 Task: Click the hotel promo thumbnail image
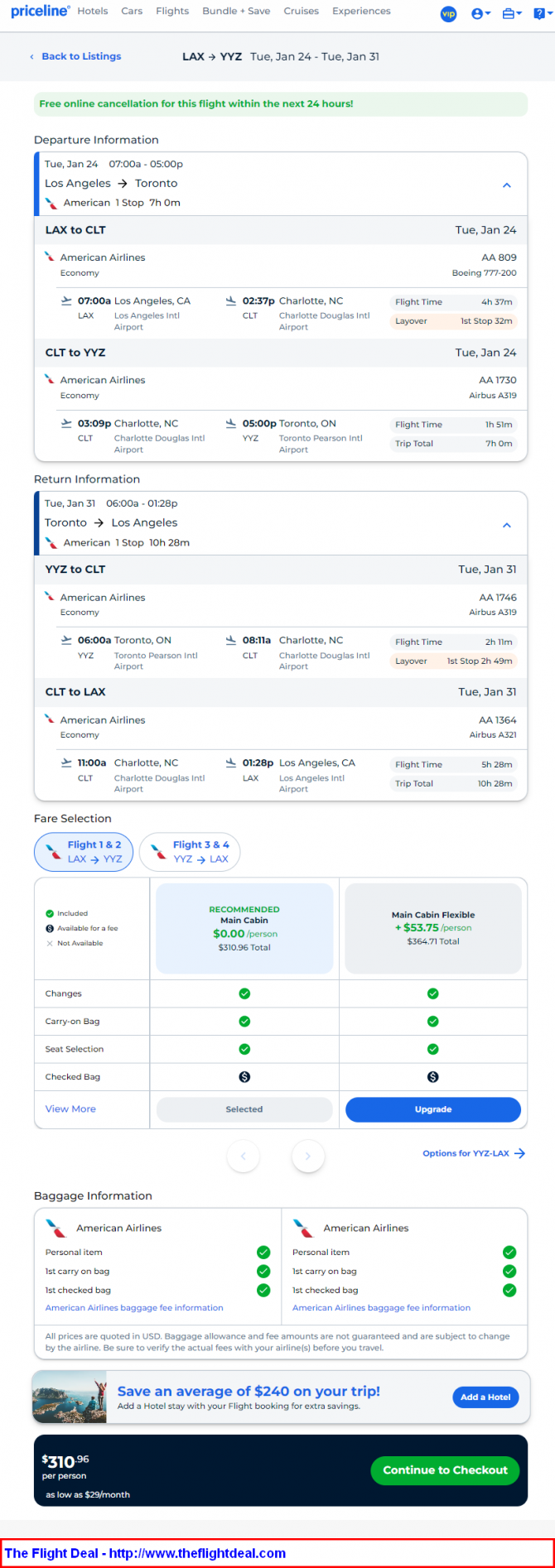pyautogui.click(x=70, y=1397)
